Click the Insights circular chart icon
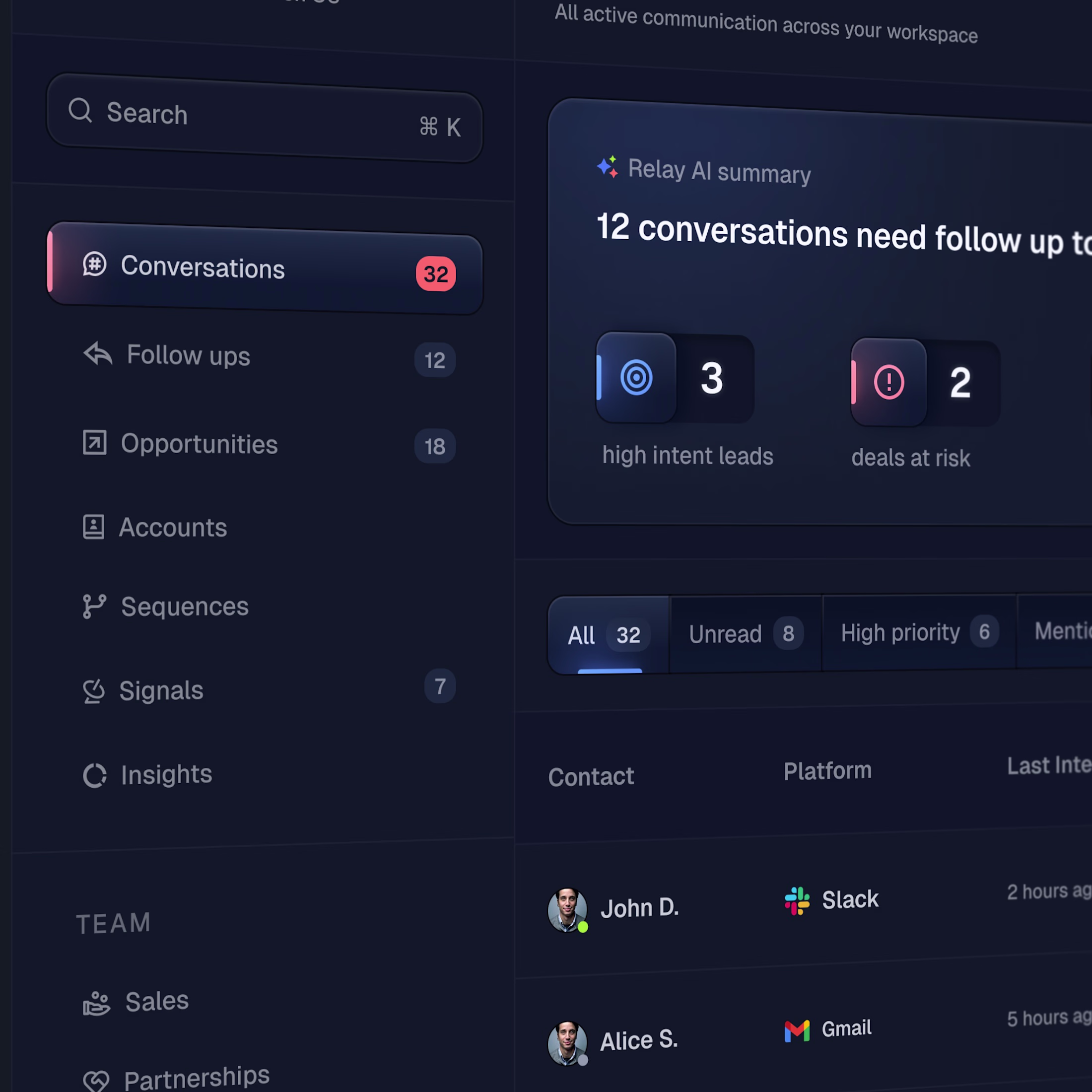This screenshot has width=1092, height=1092. click(94, 775)
